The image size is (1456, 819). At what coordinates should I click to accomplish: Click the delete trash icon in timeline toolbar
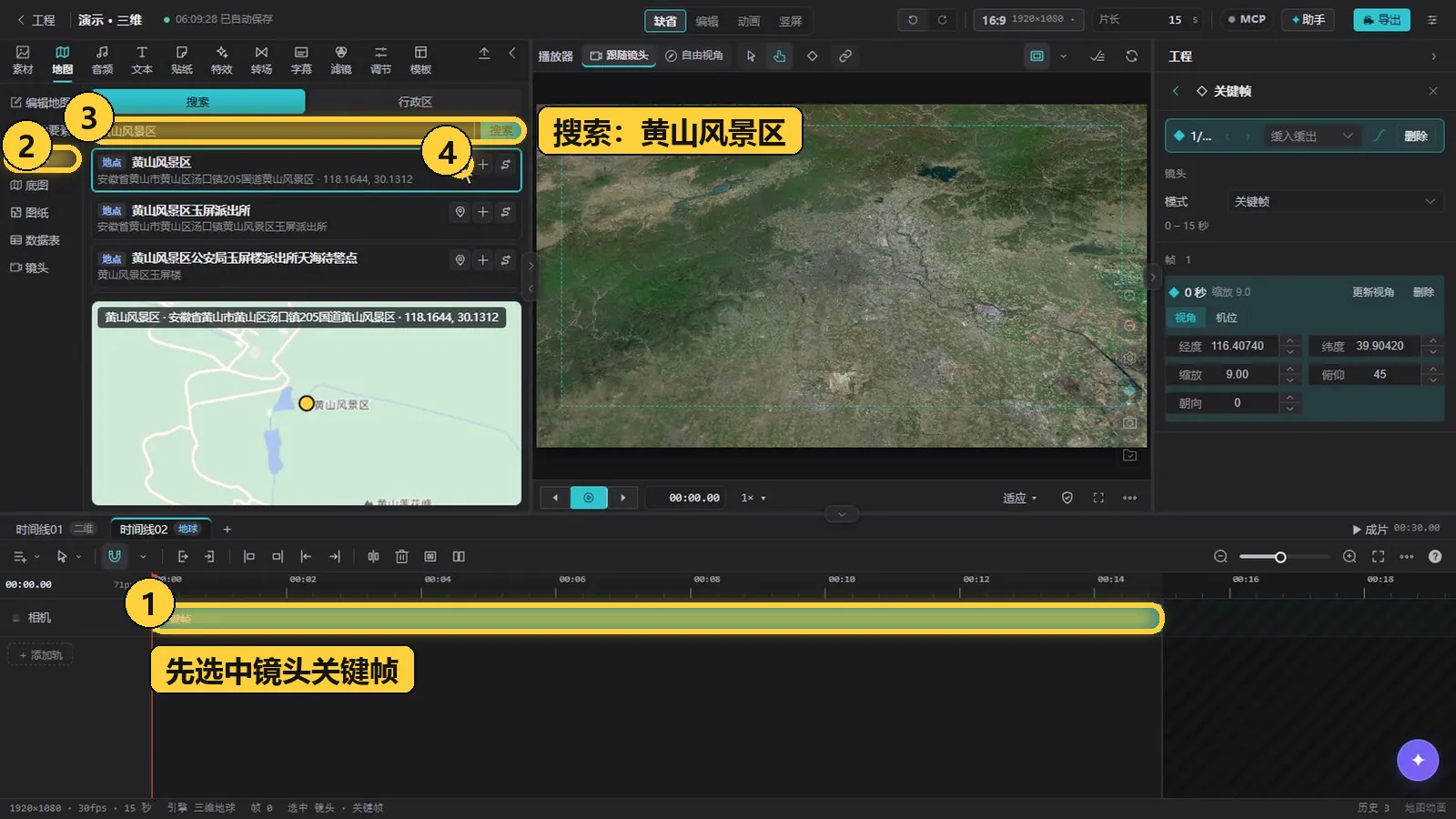401,556
